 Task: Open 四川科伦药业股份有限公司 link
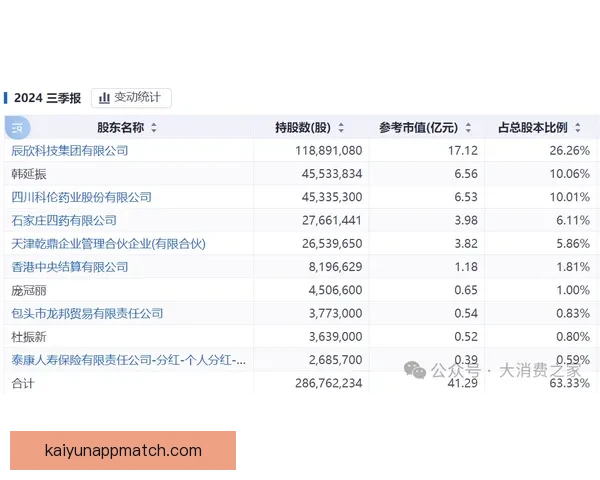82,197
